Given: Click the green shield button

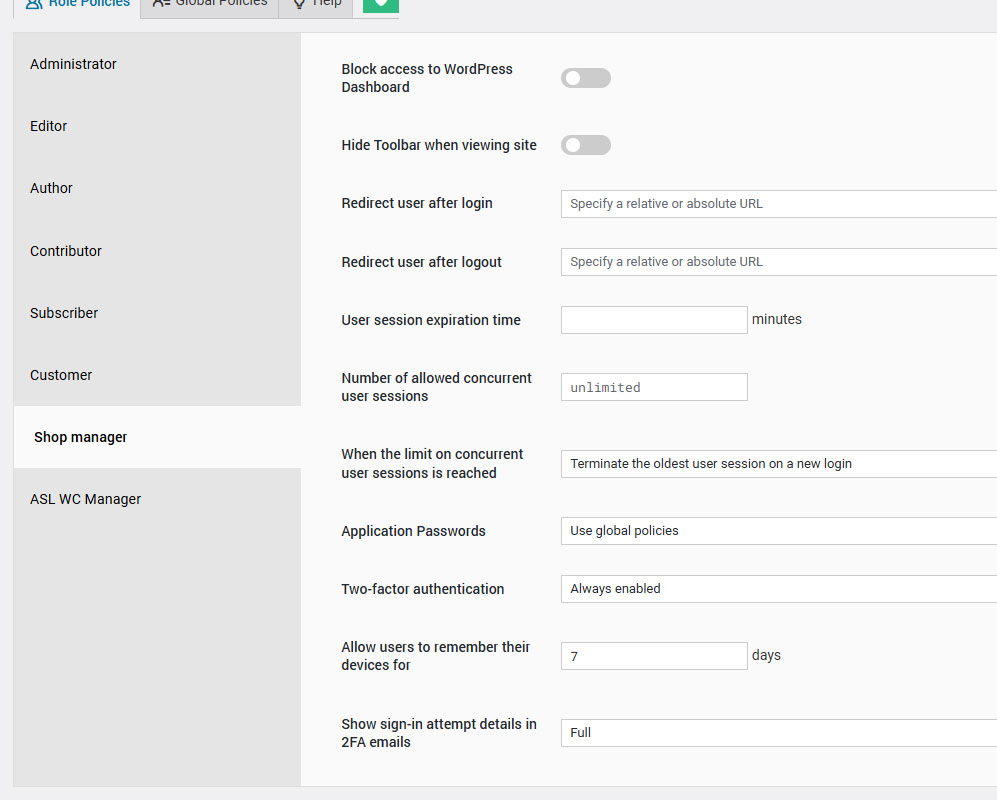Looking at the screenshot, I should (x=380, y=5).
